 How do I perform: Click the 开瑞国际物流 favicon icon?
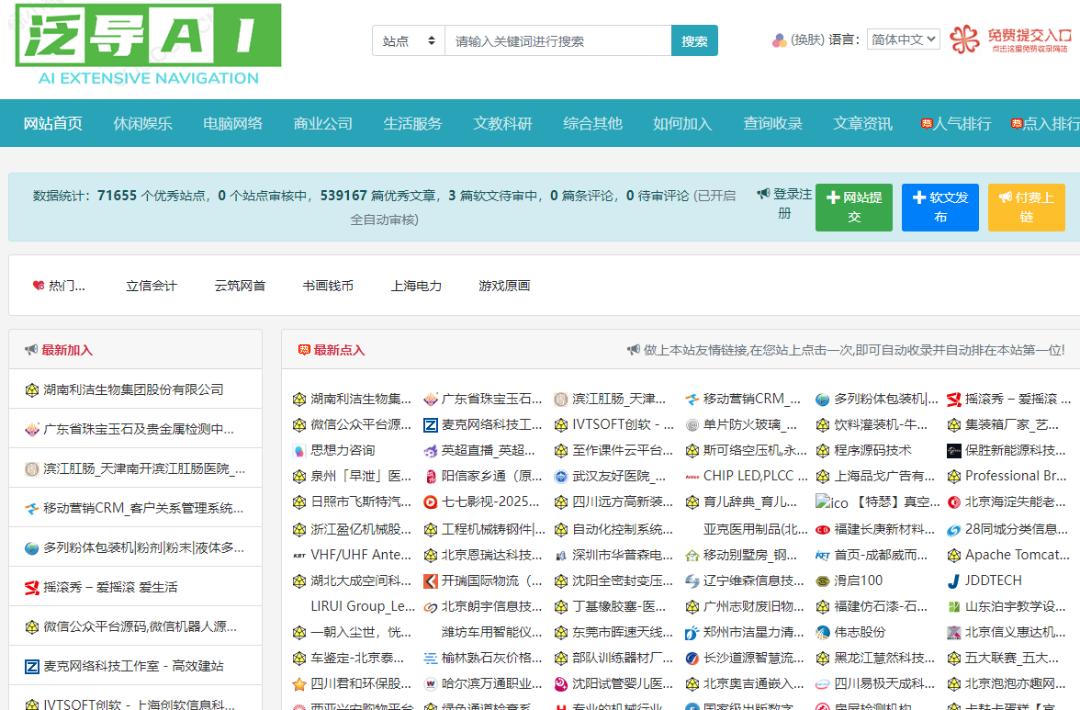coord(430,581)
